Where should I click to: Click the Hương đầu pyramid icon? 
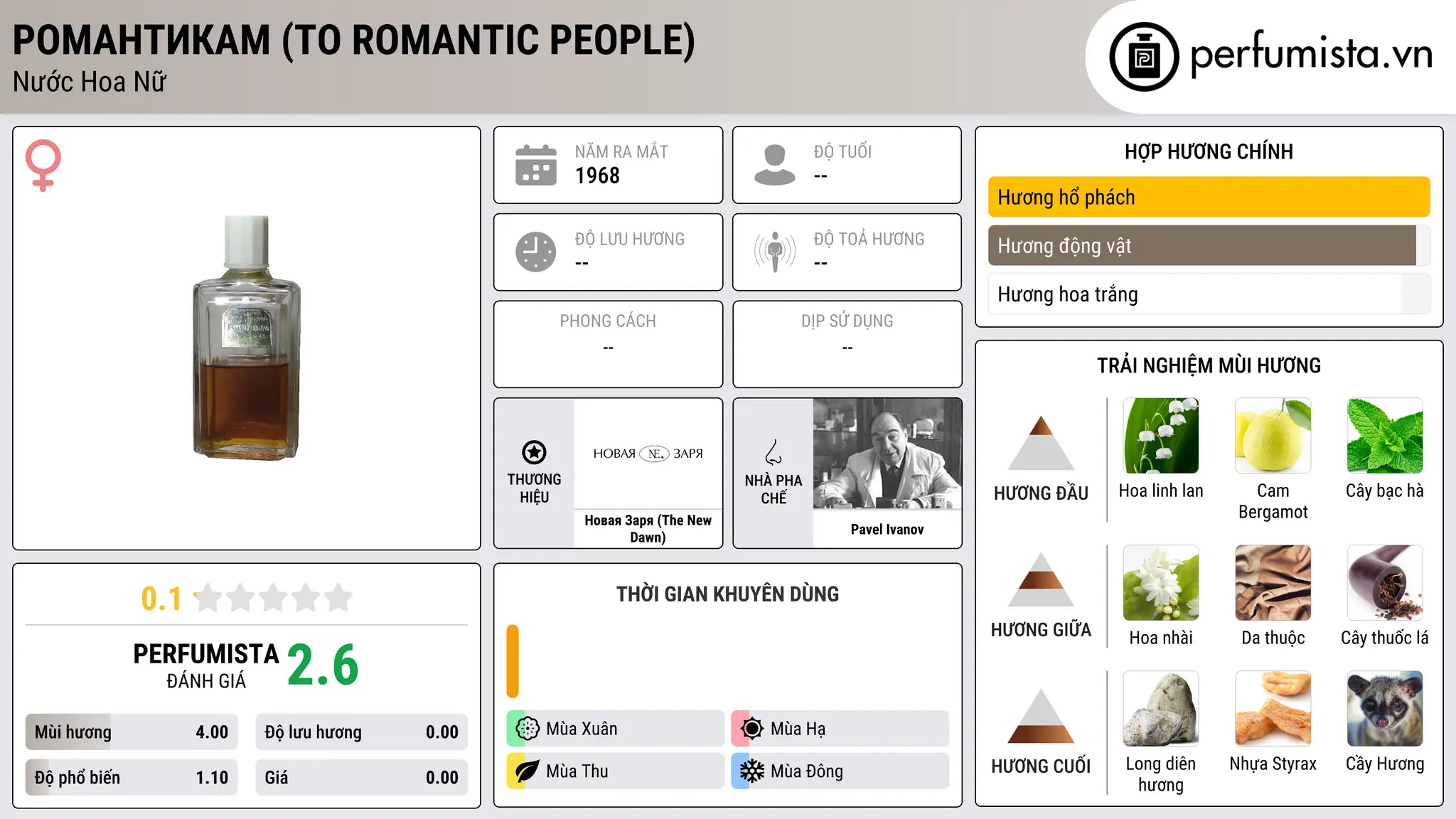(1041, 442)
